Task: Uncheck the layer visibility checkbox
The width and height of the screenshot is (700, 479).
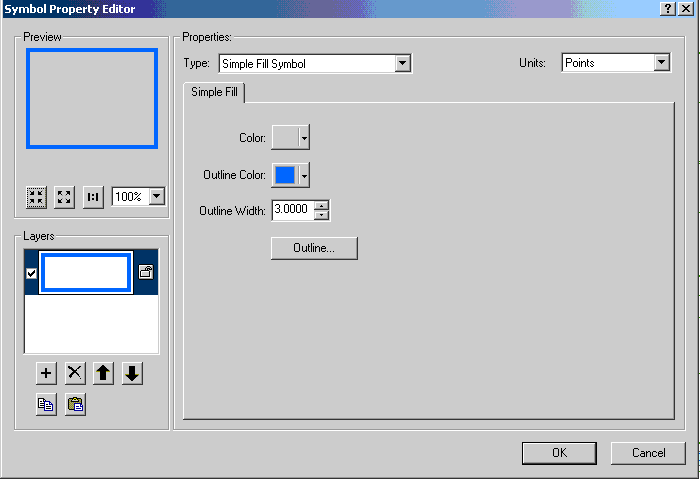Action: pyautogui.click(x=31, y=273)
